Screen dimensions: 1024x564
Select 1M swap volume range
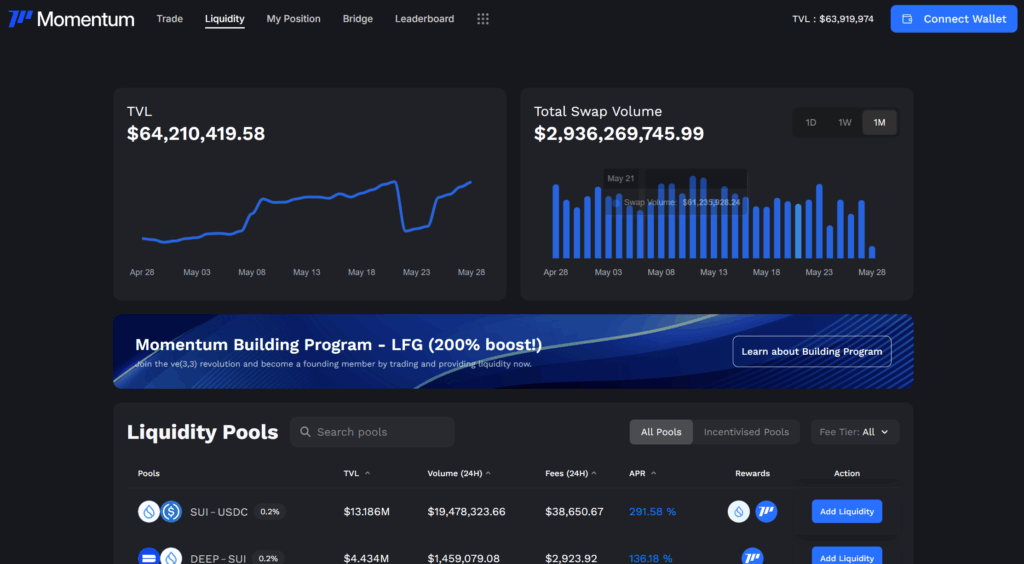point(880,123)
